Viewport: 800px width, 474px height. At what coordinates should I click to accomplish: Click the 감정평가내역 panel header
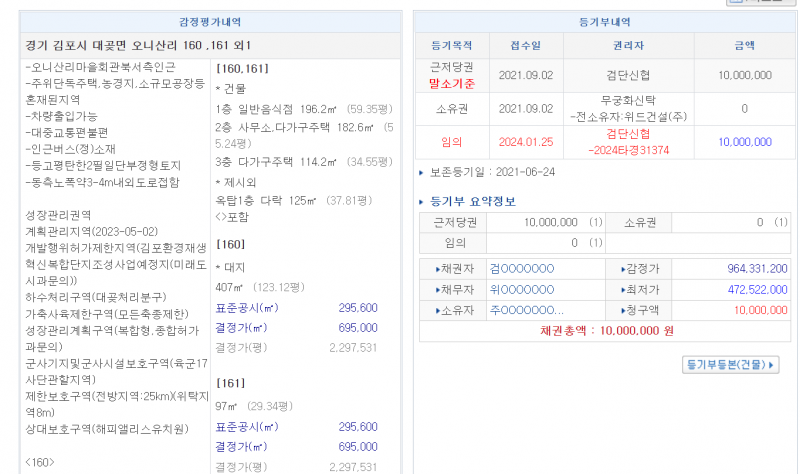tap(207, 21)
